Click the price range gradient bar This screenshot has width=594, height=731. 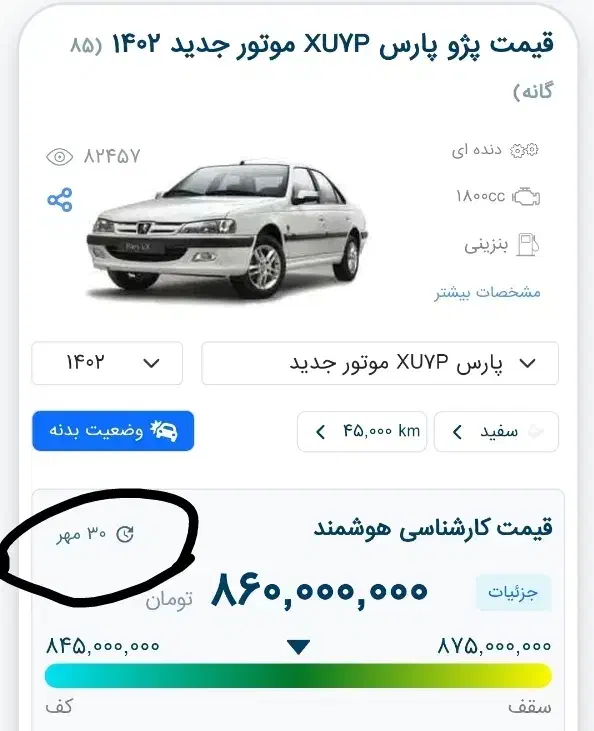[x=298, y=676]
